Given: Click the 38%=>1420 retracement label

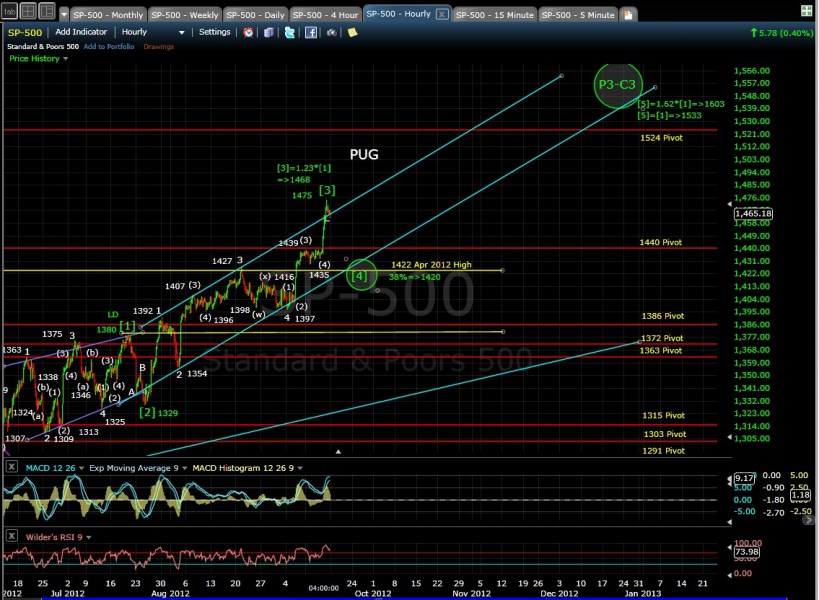Looking at the screenshot, I should [x=414, y=277].
